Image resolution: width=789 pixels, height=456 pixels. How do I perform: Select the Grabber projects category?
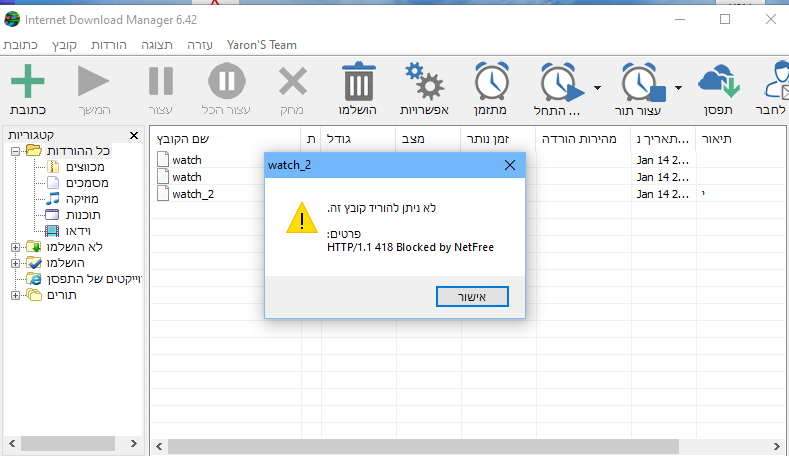pos(94,279)
